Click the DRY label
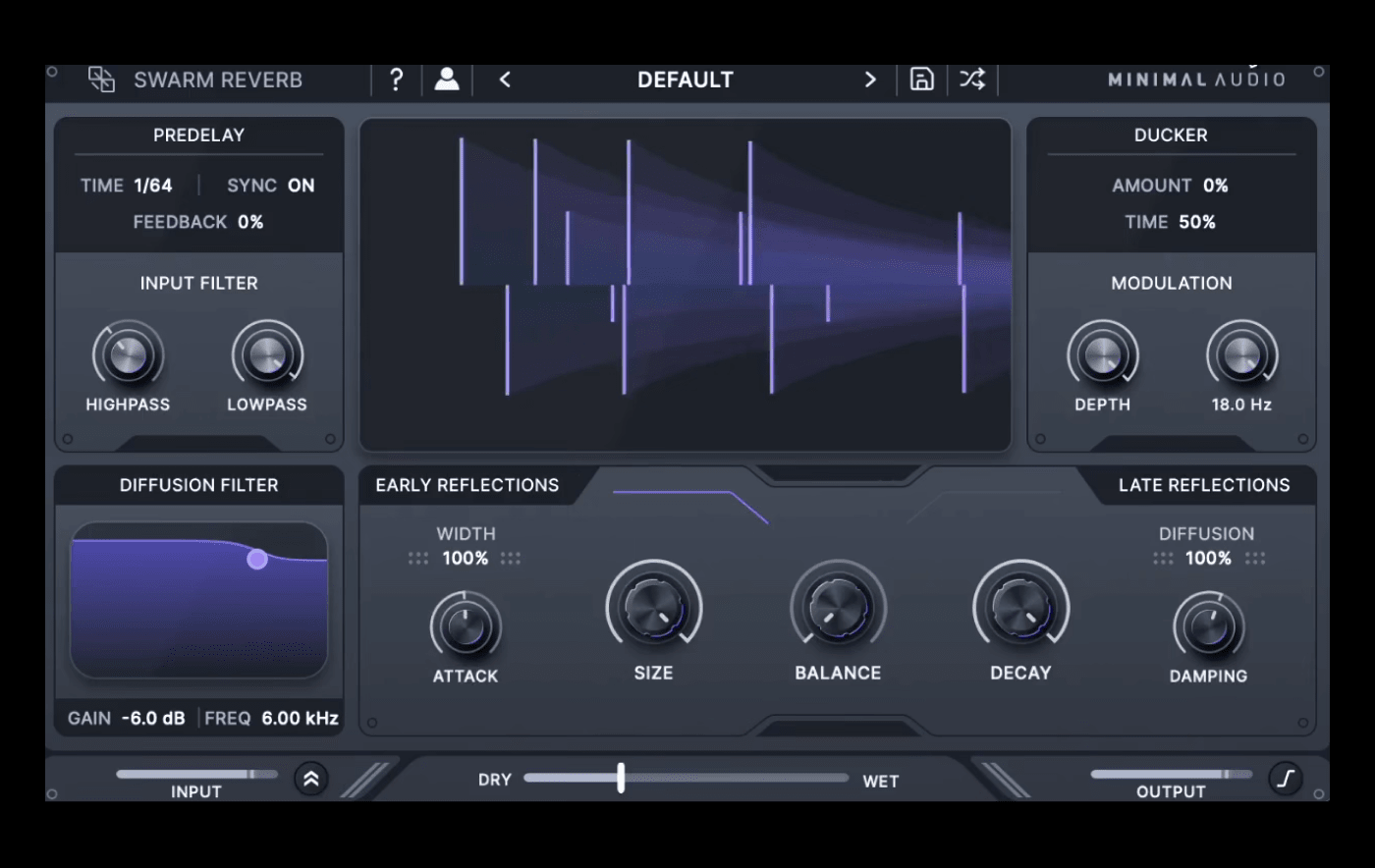The height and width of the screenshot is (868, 1375). click(495, 780)
